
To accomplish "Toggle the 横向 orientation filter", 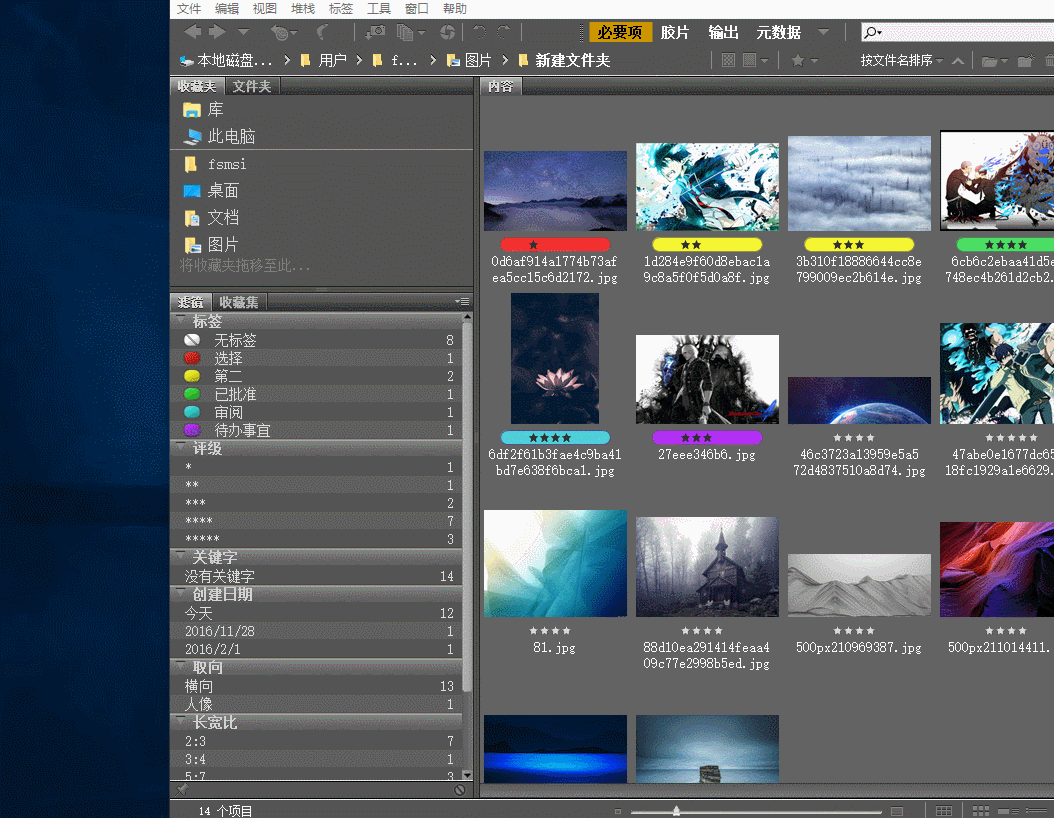I will tap(199, 686).
